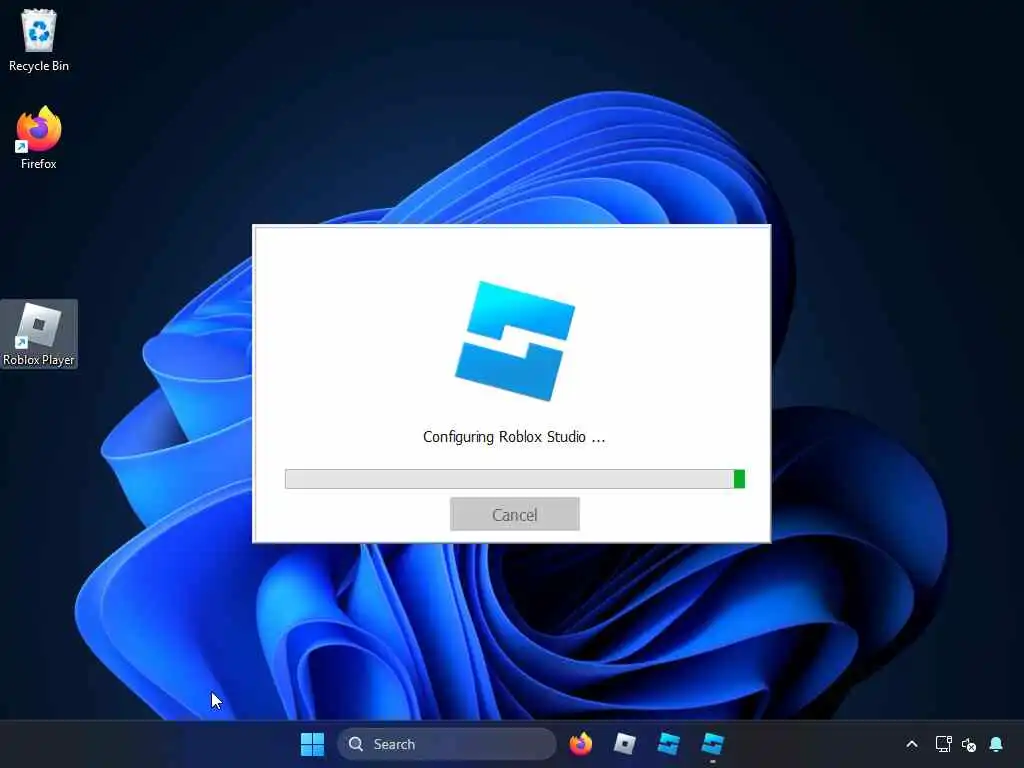Open the Windows Start menu

312,744
